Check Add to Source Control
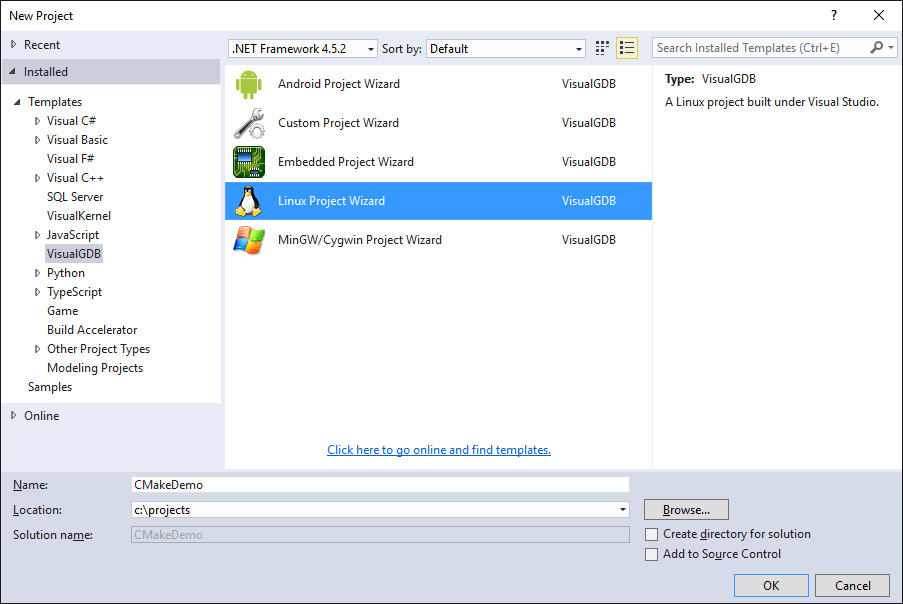The width and height of the screenshot is (903, 604). [652, 553]
